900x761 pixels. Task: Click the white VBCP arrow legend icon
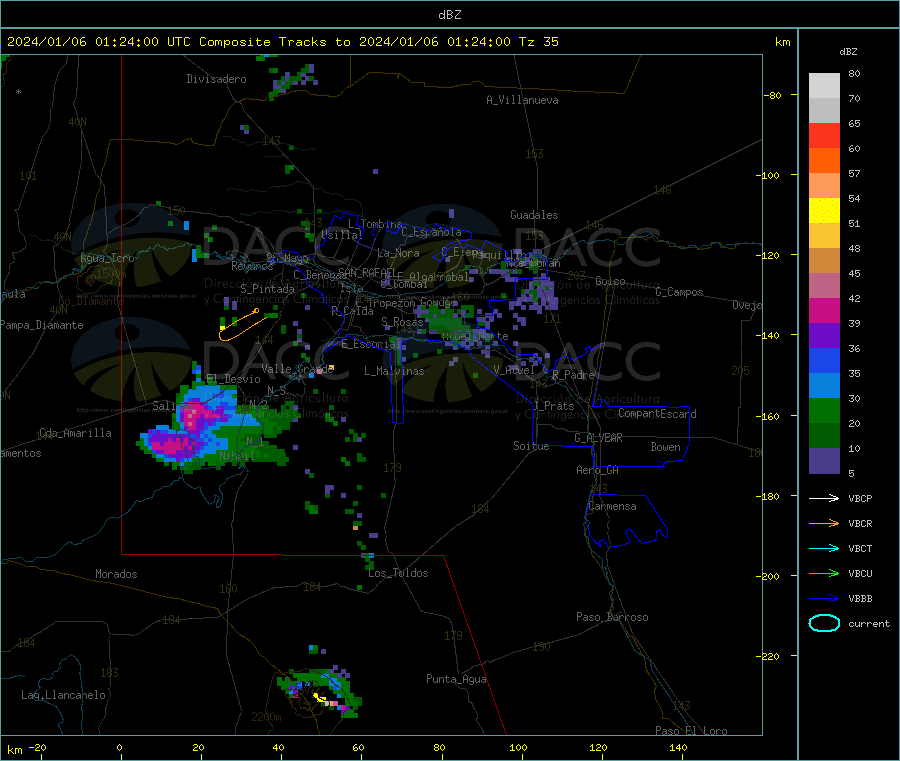point(824,498)
